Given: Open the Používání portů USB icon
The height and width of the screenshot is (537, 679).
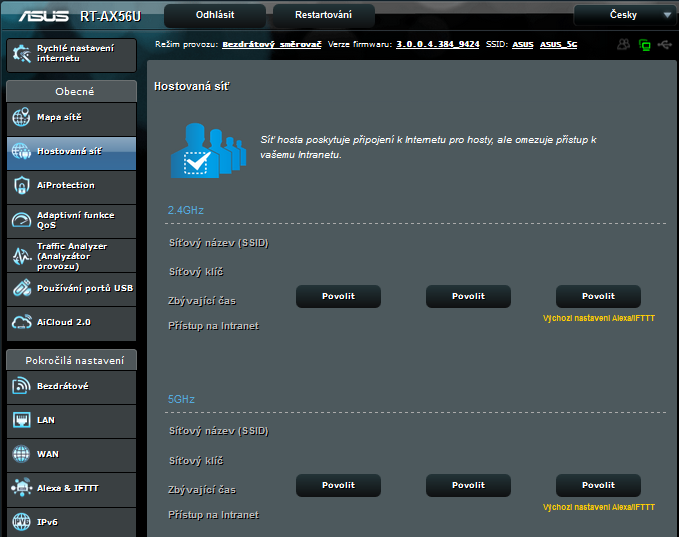Looking at the screenshot, I should coord(22,288).
